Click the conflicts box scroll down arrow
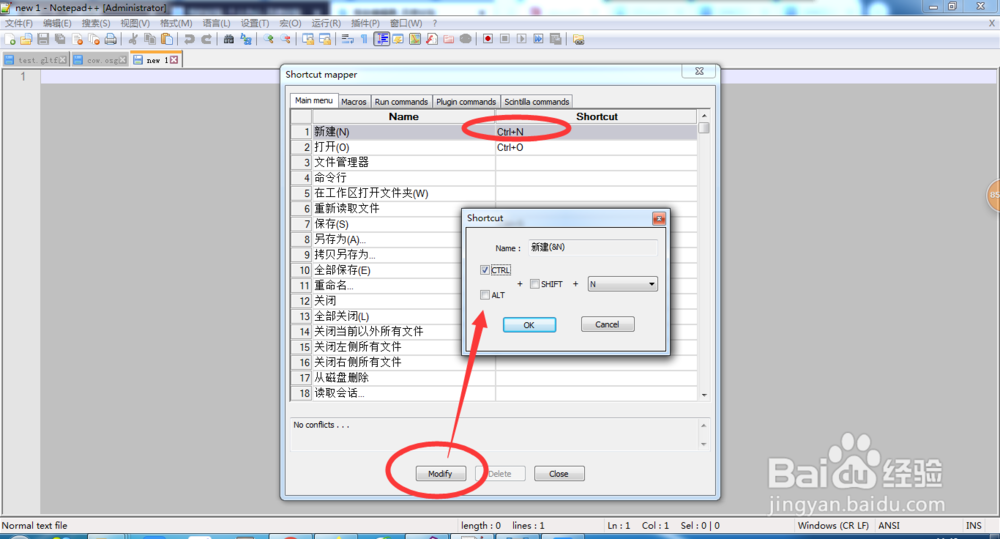Screen dimensions: 1000x539 coord(703,444)
